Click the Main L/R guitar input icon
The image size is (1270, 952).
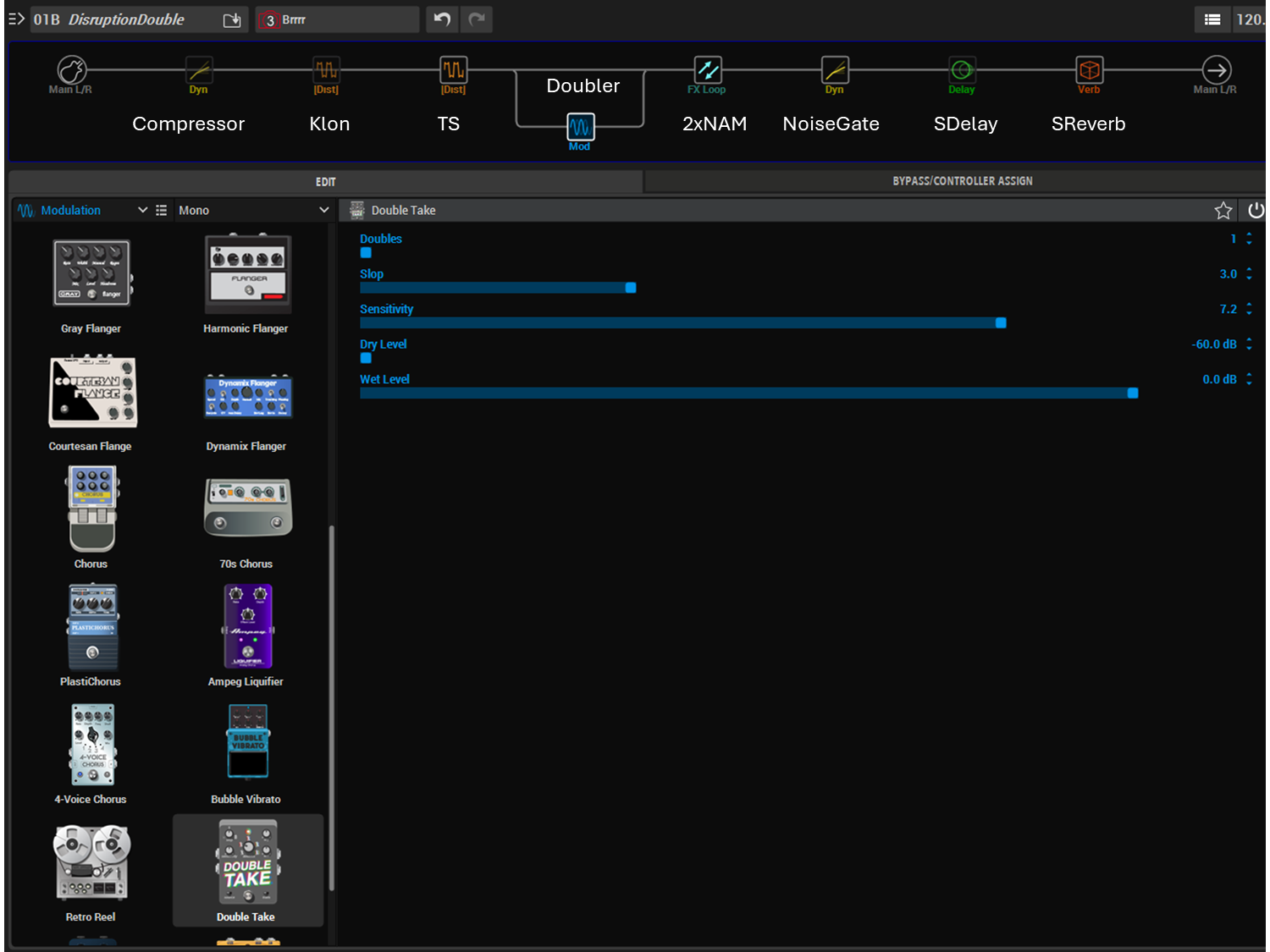(x=71, y=69)
